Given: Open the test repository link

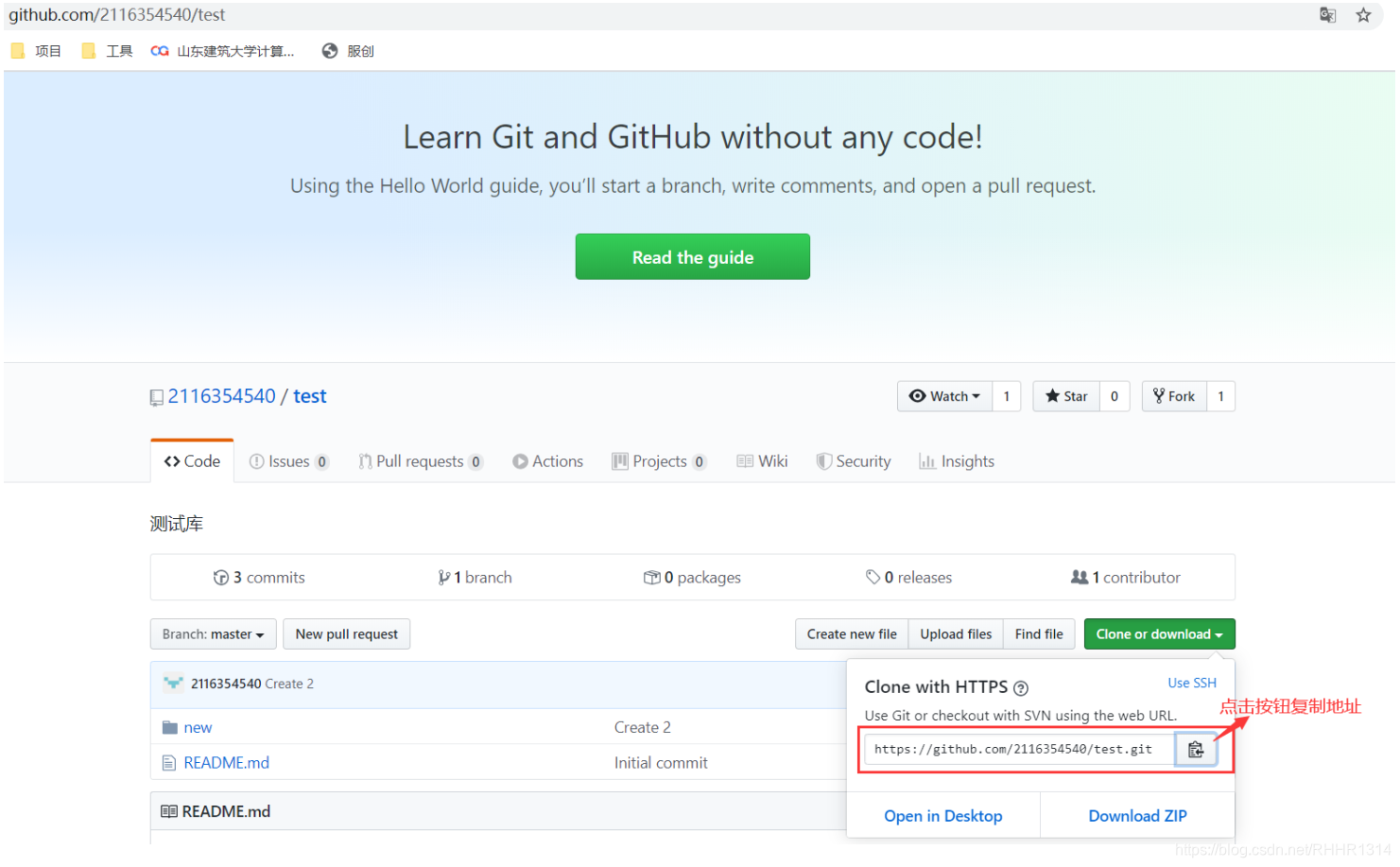Looking at the screenshot, I should pos(310,396).
